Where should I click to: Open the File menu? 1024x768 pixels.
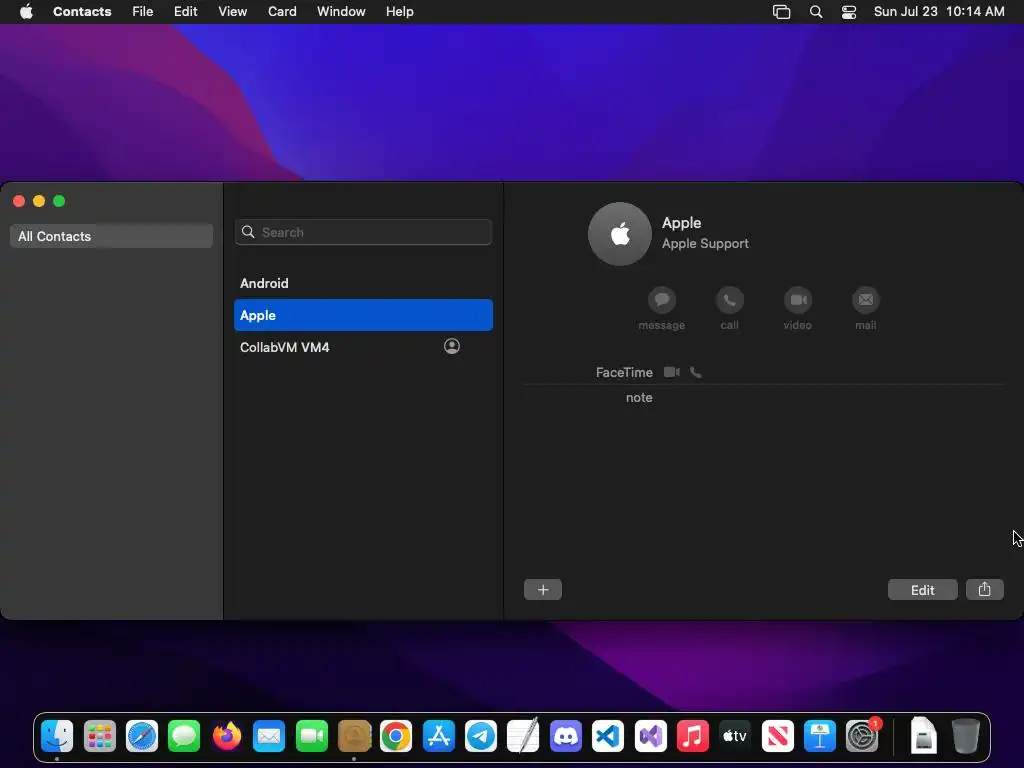click(x=142, y=12)
